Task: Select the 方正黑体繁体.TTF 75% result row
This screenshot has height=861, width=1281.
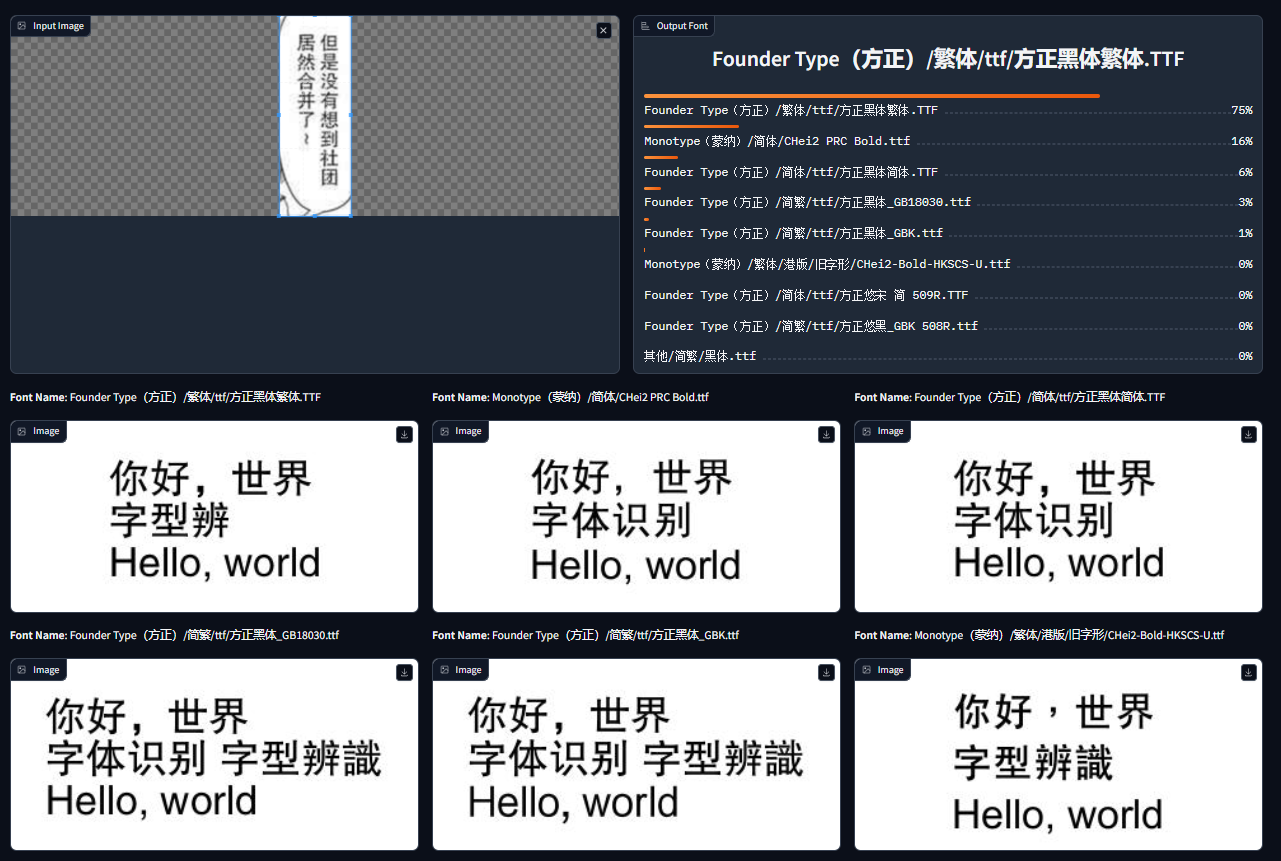Action: pos(948,110)
